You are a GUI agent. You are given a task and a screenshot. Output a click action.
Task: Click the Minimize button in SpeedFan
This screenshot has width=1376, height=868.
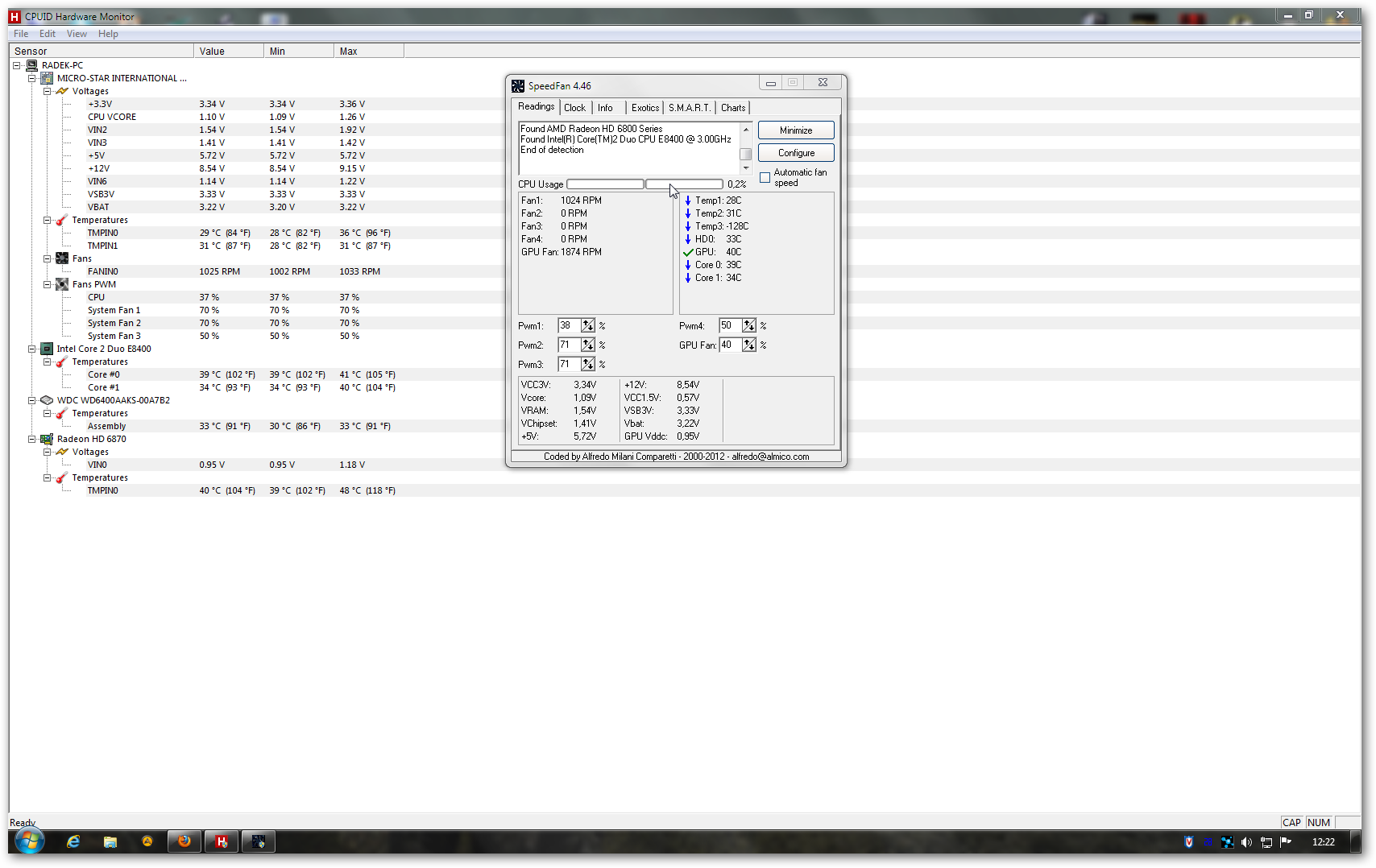pos(796,130)
